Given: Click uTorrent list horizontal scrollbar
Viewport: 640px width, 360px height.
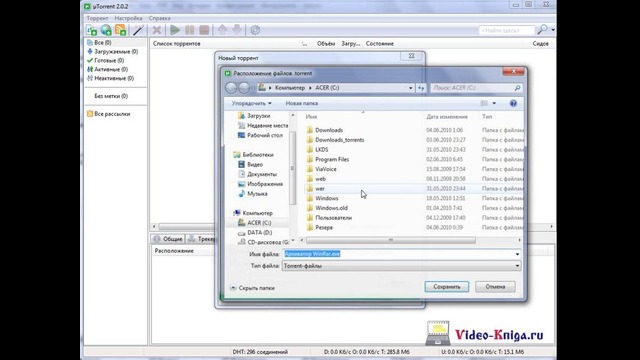Looking at the screenshot, I should [x=187, y=227].
